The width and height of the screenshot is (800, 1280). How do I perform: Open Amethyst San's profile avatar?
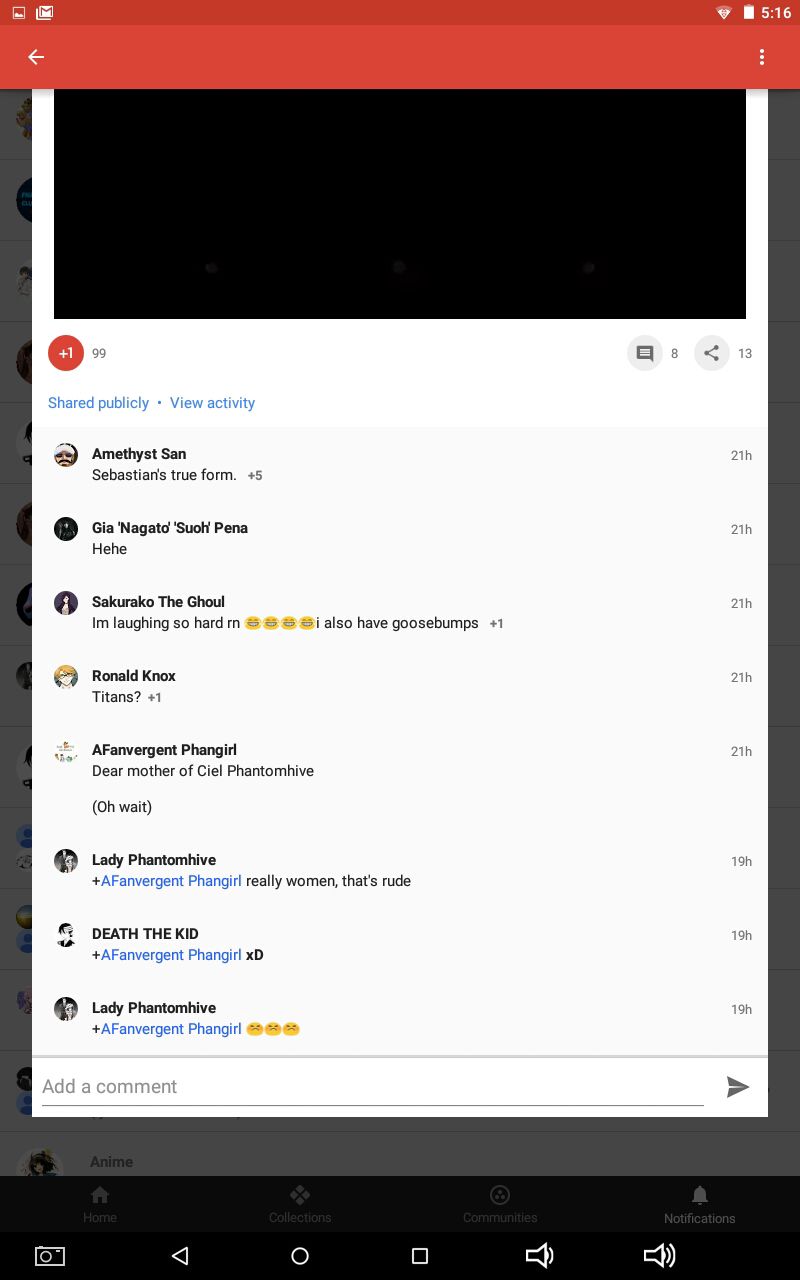66,455
